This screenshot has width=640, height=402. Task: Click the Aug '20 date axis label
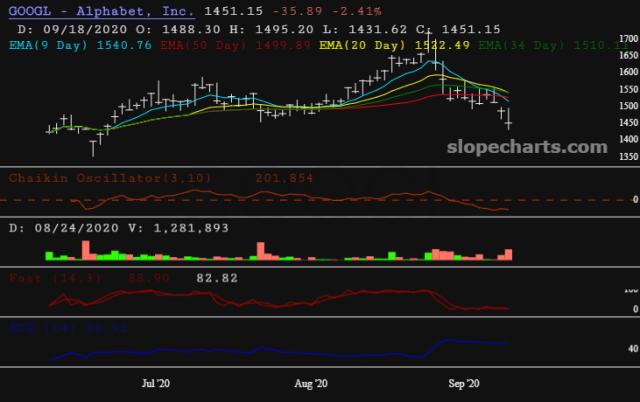(313, 383)
